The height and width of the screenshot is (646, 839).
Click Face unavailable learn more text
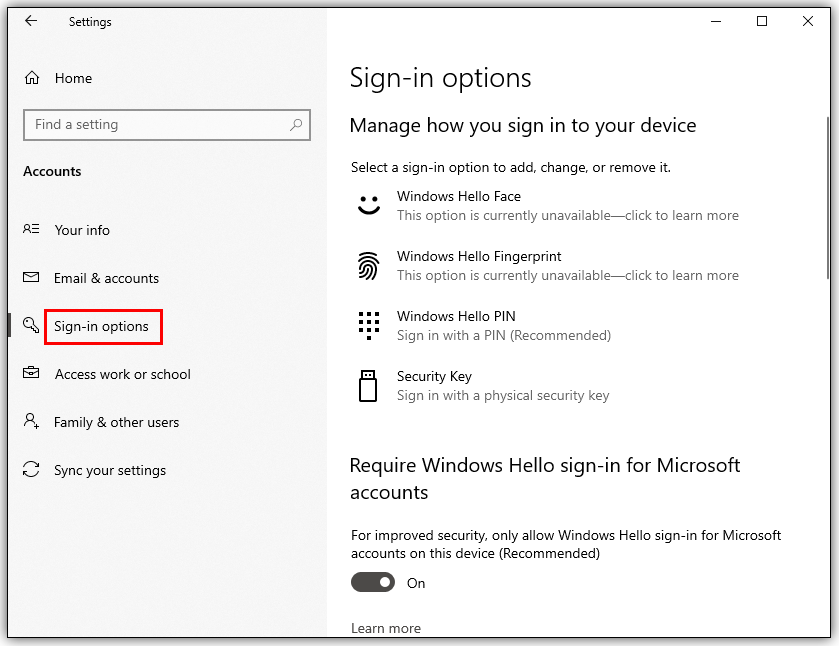click(568, 216)
